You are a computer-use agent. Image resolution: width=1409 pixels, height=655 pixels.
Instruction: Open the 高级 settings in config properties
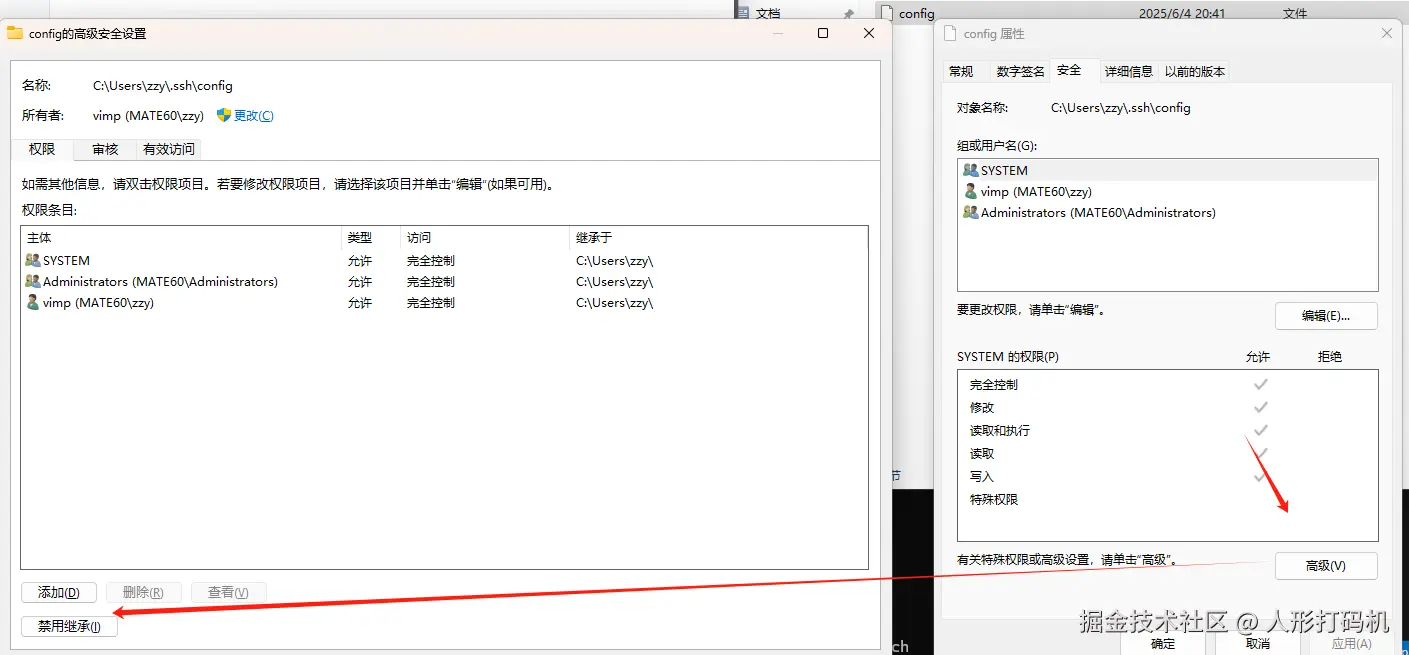1326,565
